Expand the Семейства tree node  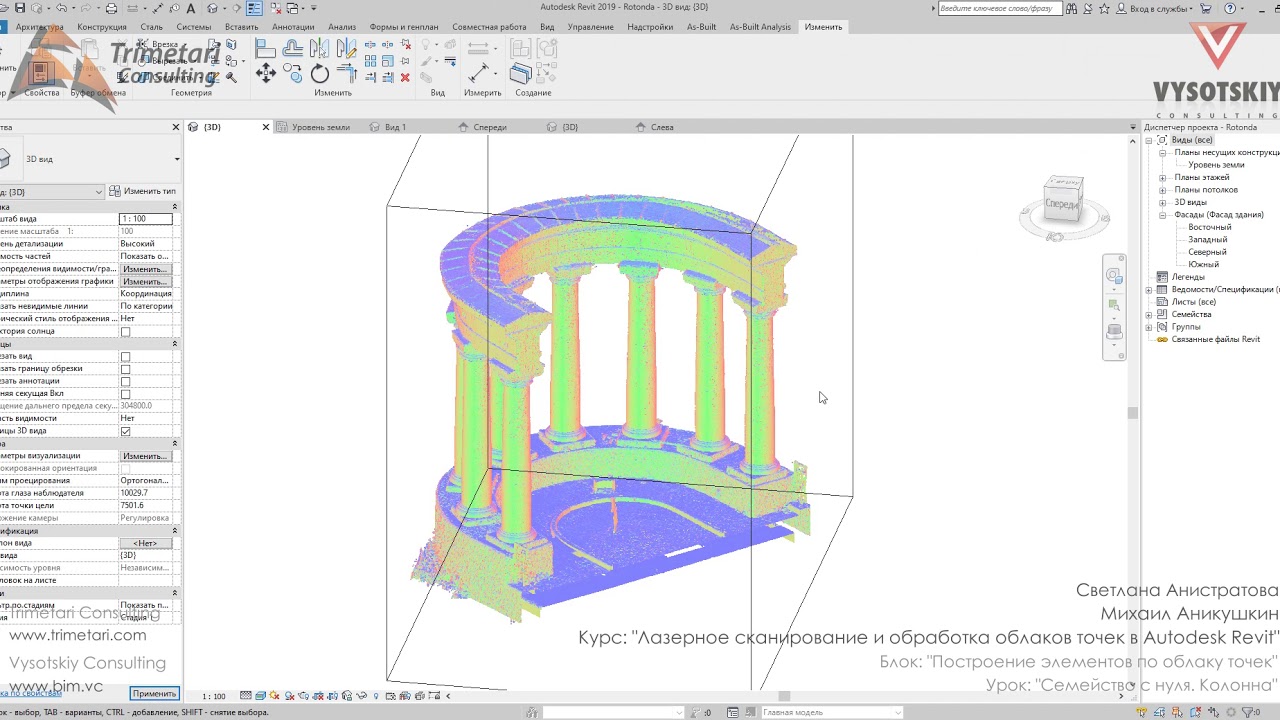pyautogui.click(x=1149, y=315)
